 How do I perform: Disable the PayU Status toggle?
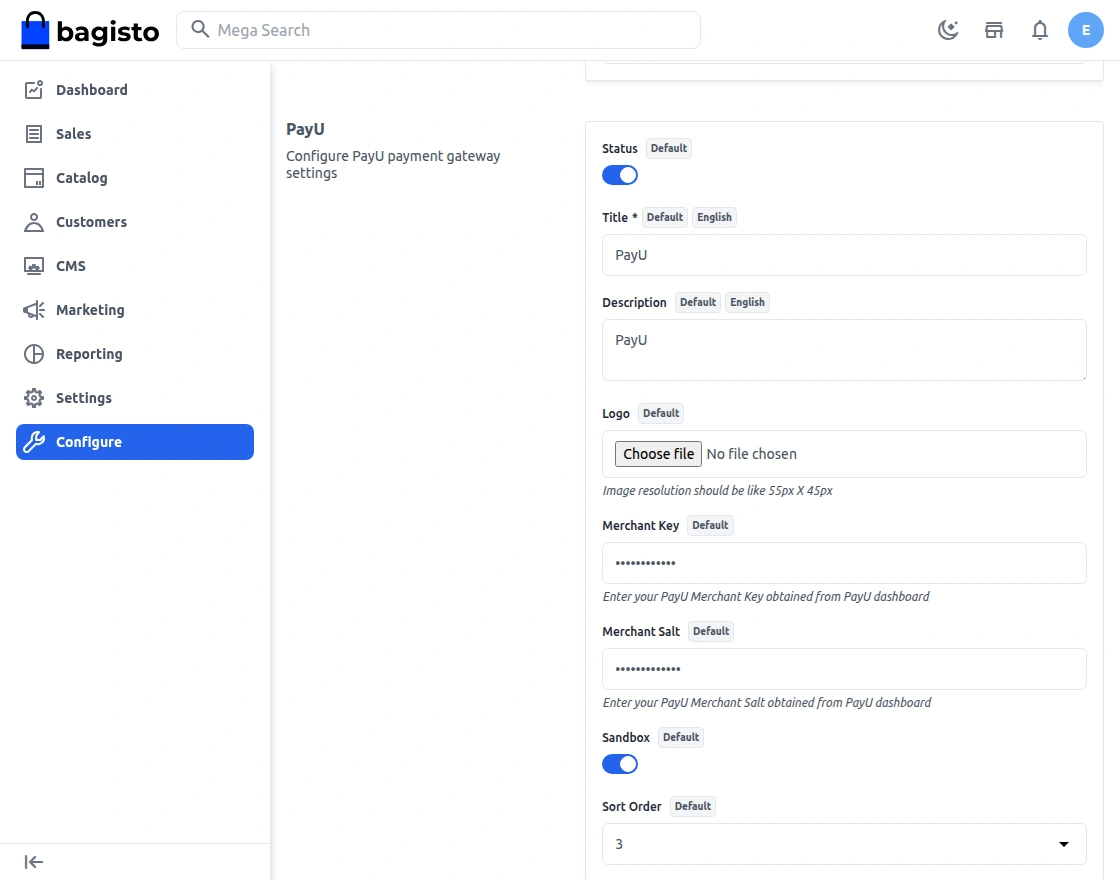620,176
